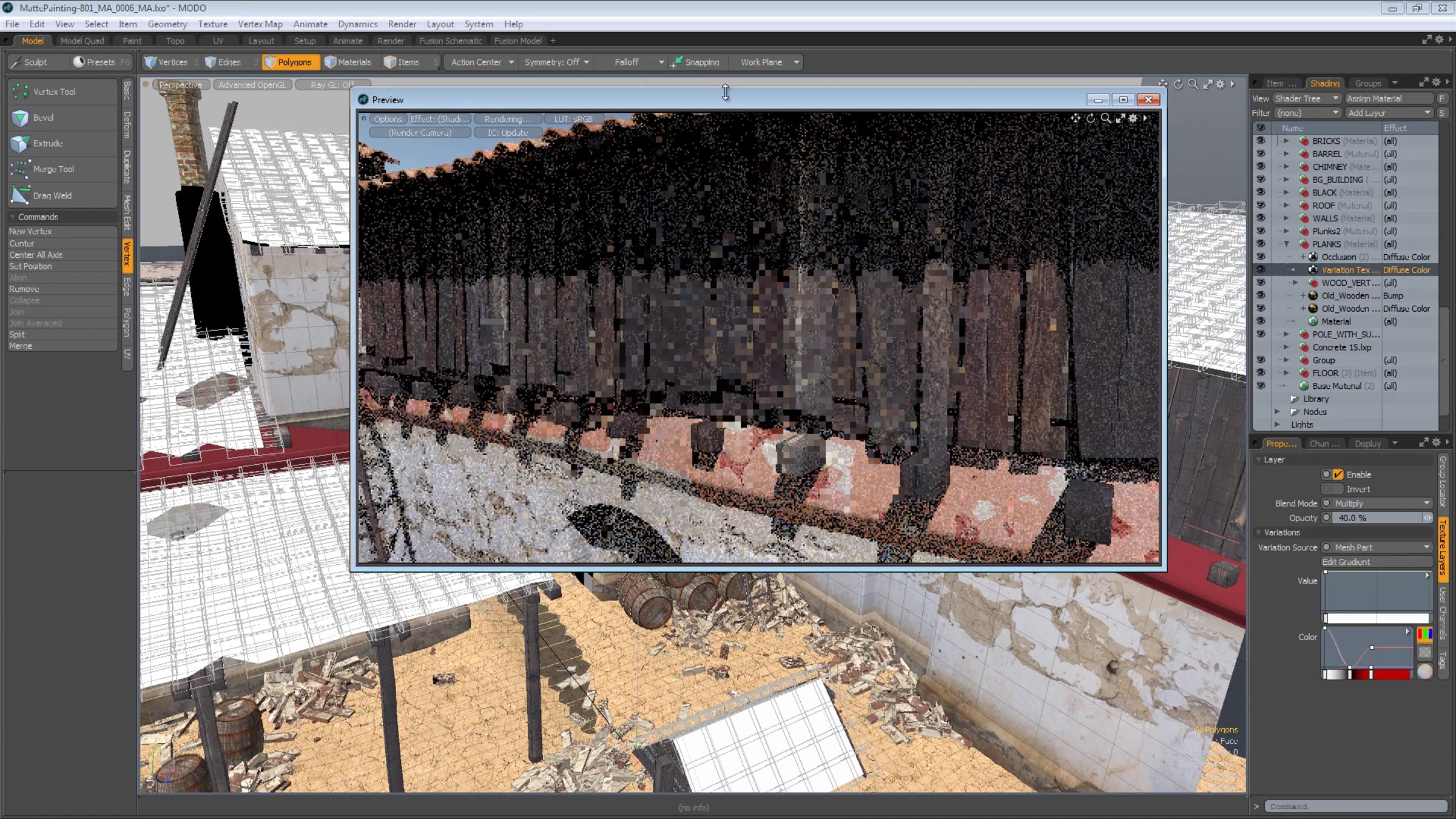1456x819 pixels.
Task: Open the Variation Source dropdown
Action: click(x=1382, y=547)
